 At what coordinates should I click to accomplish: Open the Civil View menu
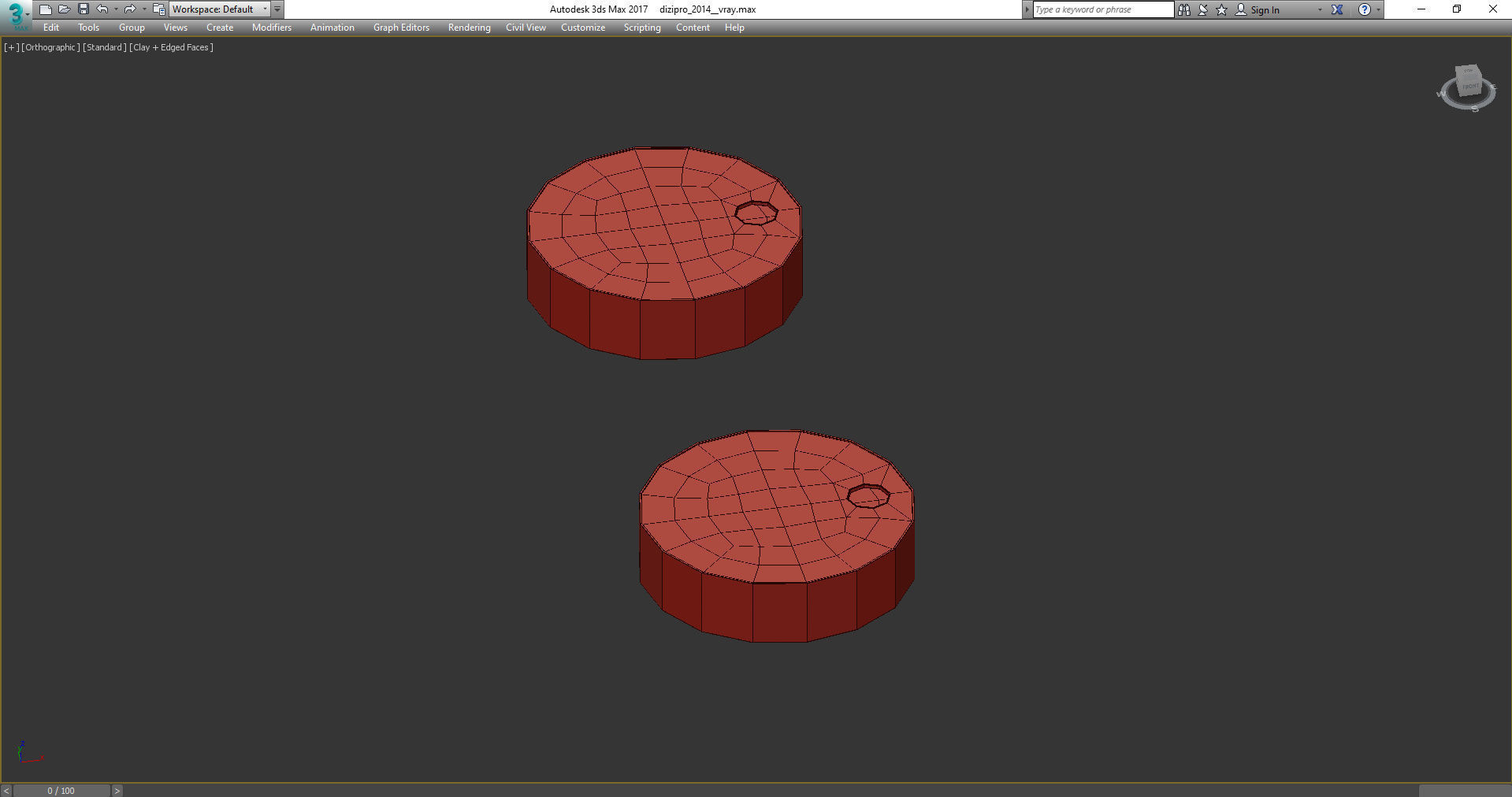[526, 28]
